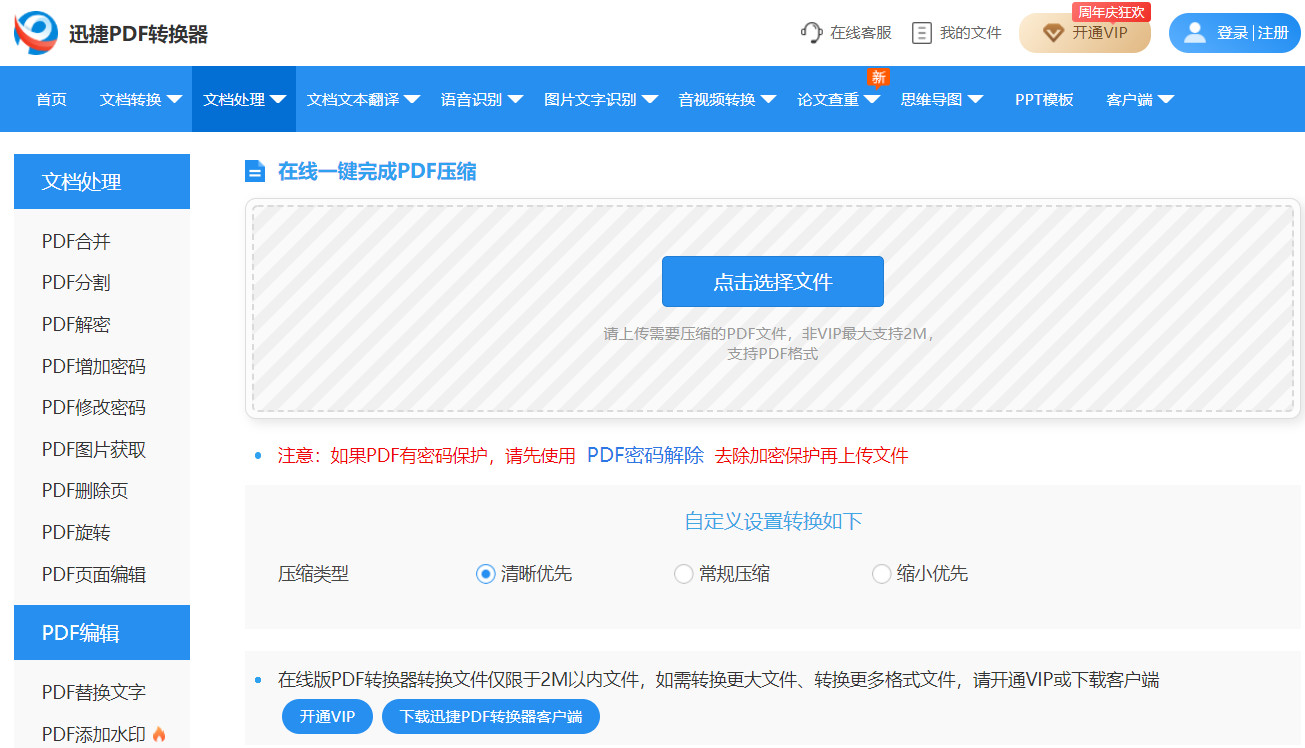Select the 清晰优先 compression option

click(485, 574)
